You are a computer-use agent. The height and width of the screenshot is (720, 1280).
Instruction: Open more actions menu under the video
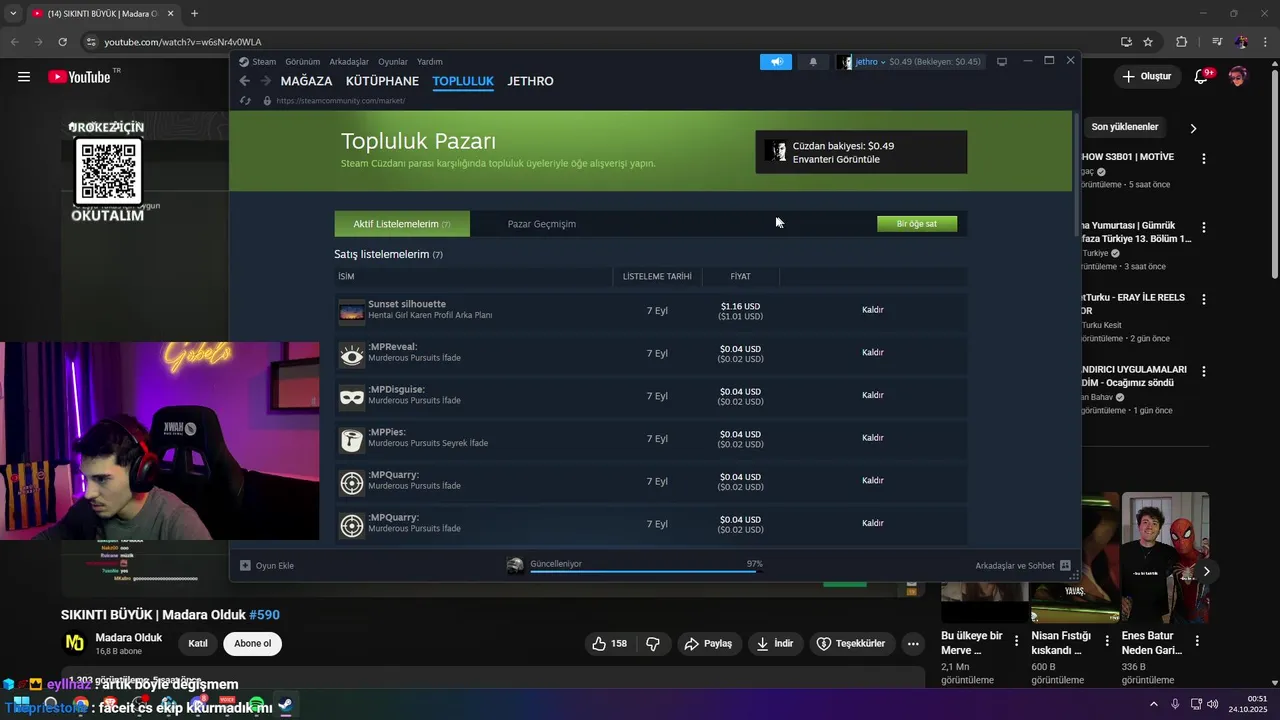click(913, 643)
